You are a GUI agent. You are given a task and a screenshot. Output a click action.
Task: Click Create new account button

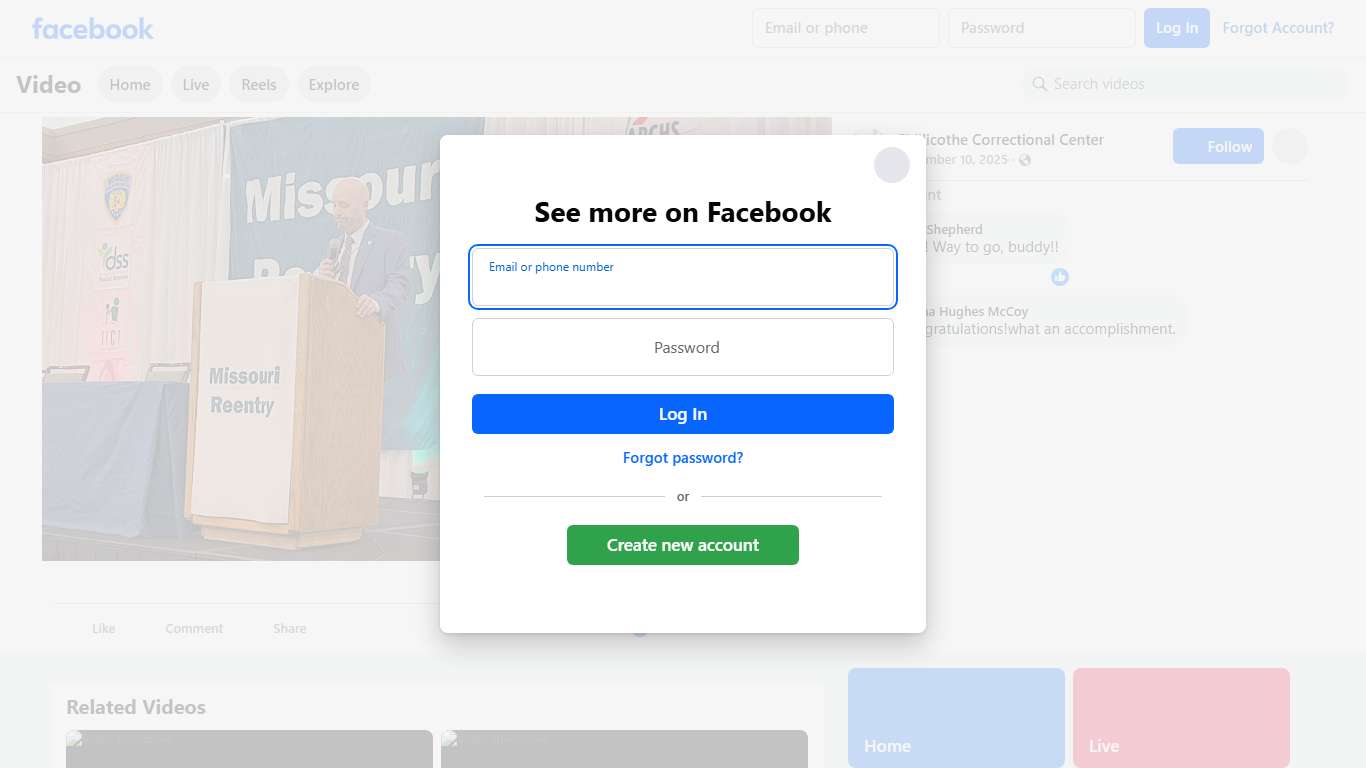click(x=683, y=545)
